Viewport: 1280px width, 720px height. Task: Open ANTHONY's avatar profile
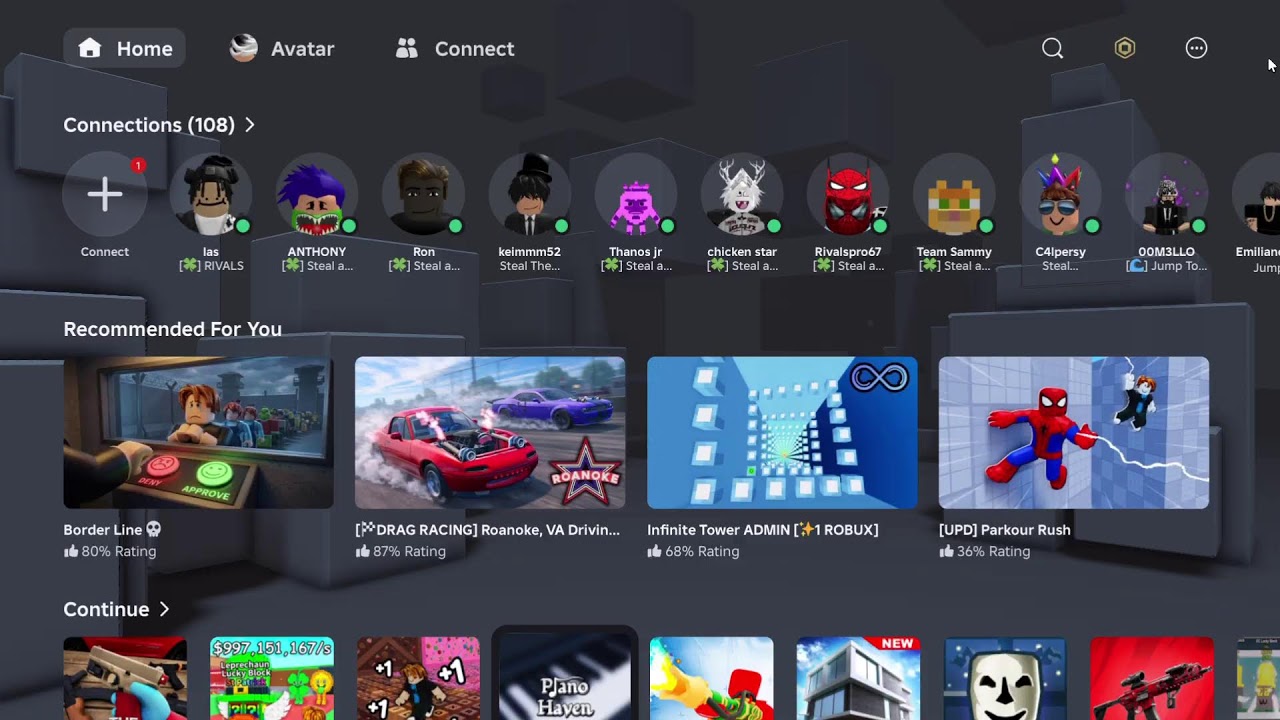(x=317, y=194)
